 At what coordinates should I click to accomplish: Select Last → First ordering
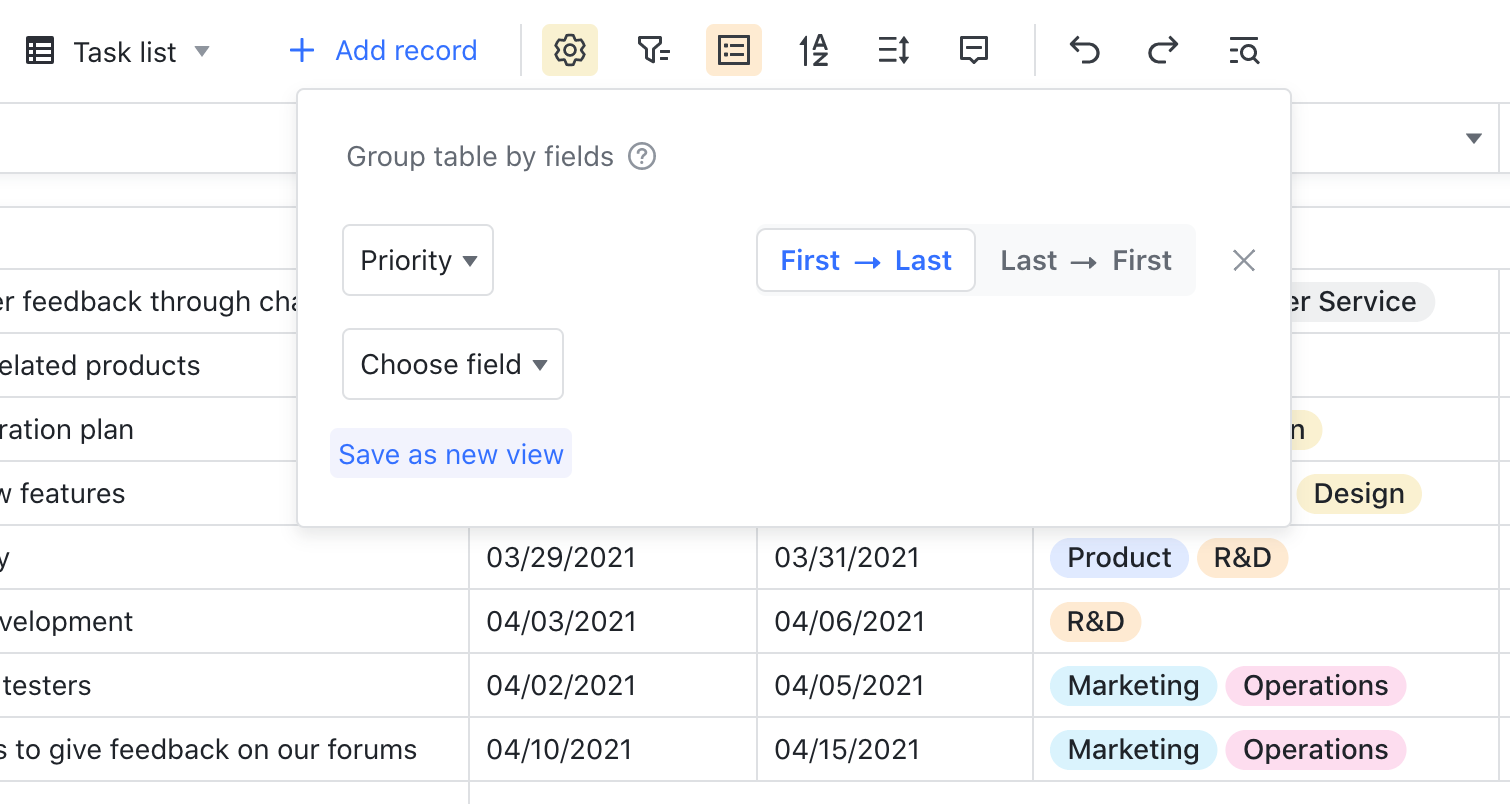click(x=1086, y=261)
